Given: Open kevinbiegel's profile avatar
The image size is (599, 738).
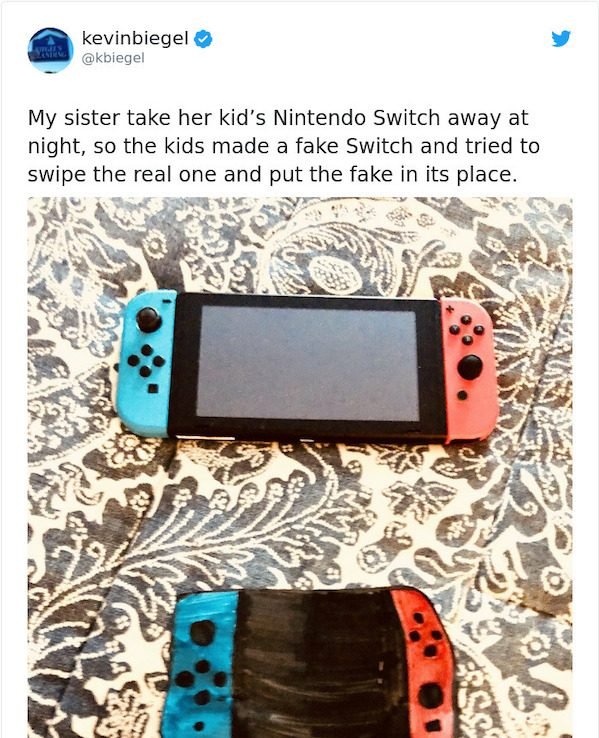Looking at the screenshot, I should coord(51,50).
